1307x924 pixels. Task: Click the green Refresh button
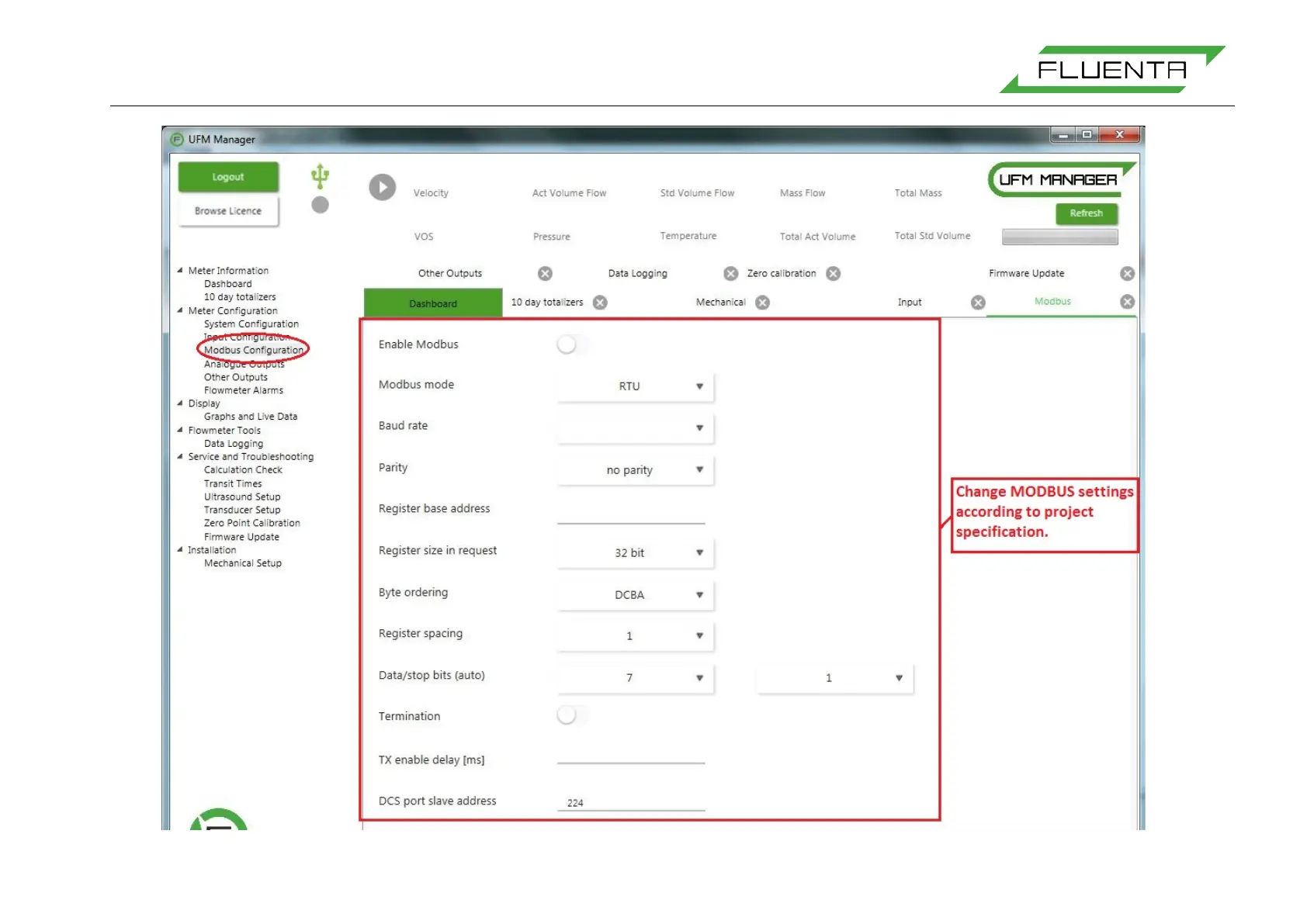[1087, 213]
